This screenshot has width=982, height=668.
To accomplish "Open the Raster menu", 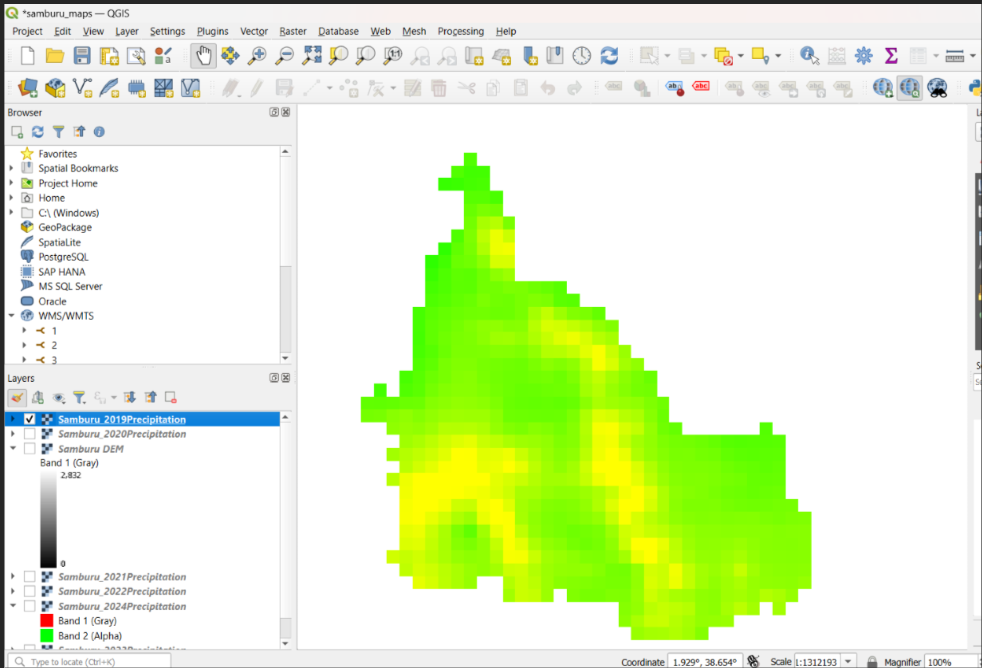I will 292,31.
